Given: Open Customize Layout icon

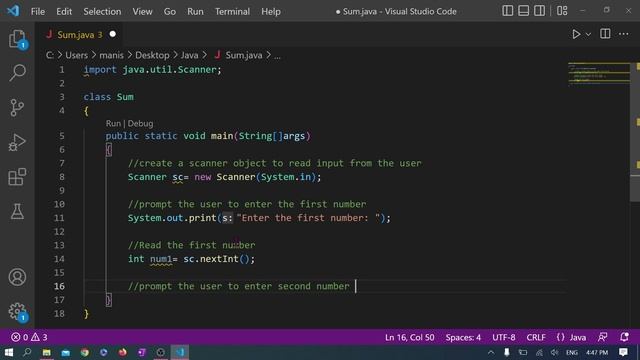Looking at the screenshot, I should [x=562, y=11].
